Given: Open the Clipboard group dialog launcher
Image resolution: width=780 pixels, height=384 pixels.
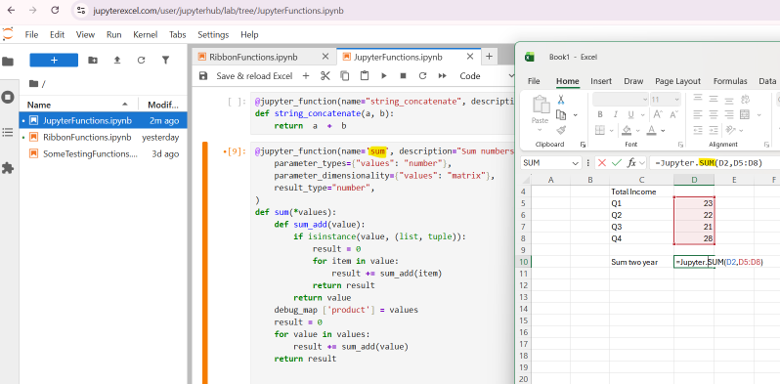Looking at the screenshot, I should [583, 144].
